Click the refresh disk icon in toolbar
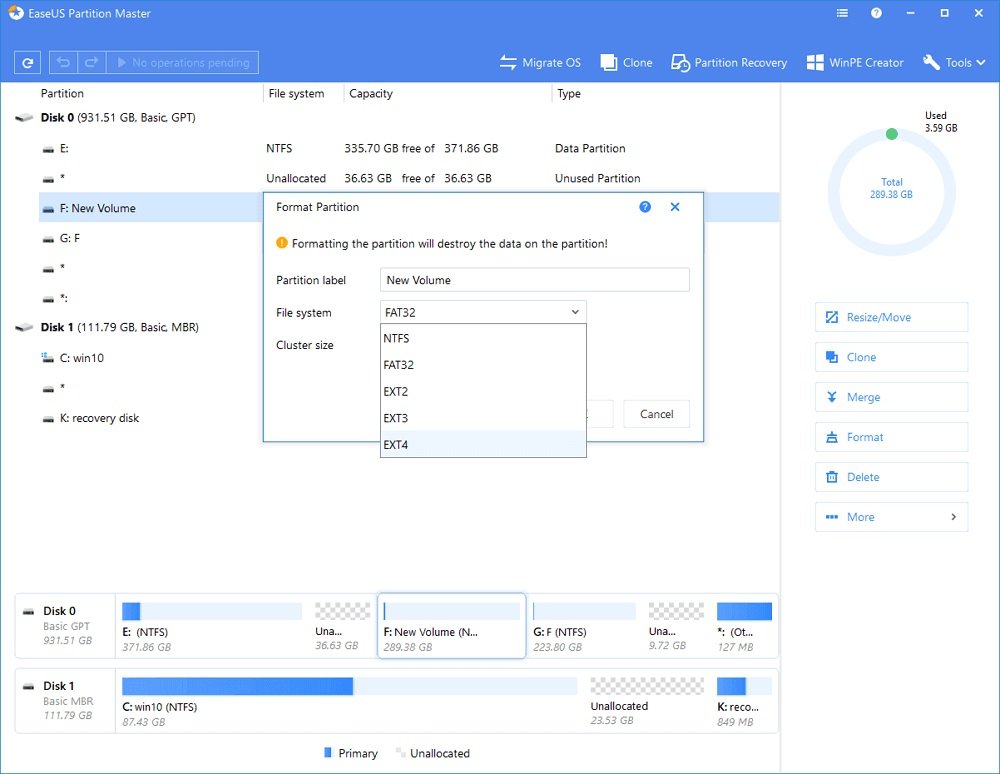This screenshot has height=774, width=1000. click(x=27, y=62)
